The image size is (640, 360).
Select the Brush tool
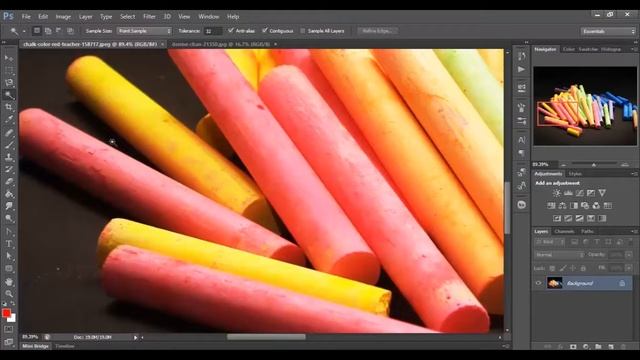coord(9,144)
